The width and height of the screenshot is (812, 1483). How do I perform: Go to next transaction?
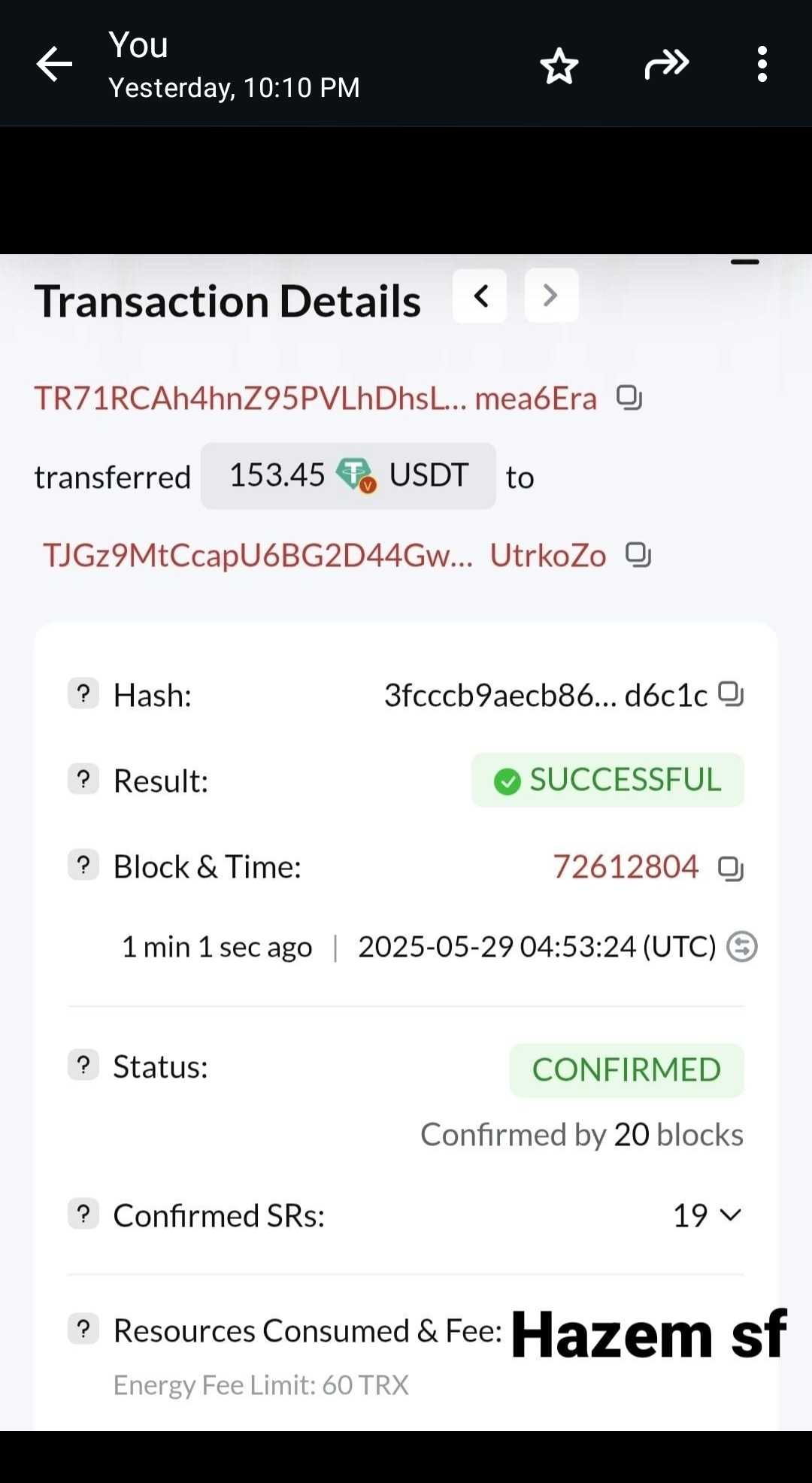pyautogui.click(x=551, y=296)
